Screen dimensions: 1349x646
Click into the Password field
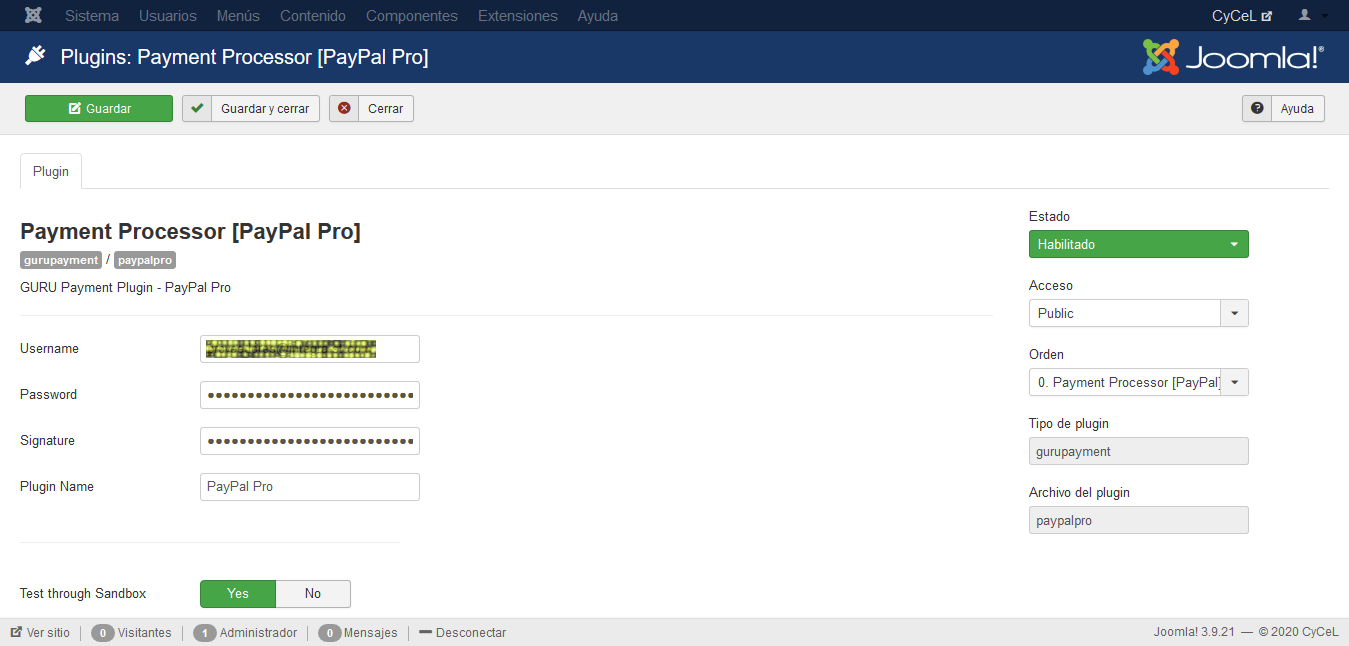(310, 395)
